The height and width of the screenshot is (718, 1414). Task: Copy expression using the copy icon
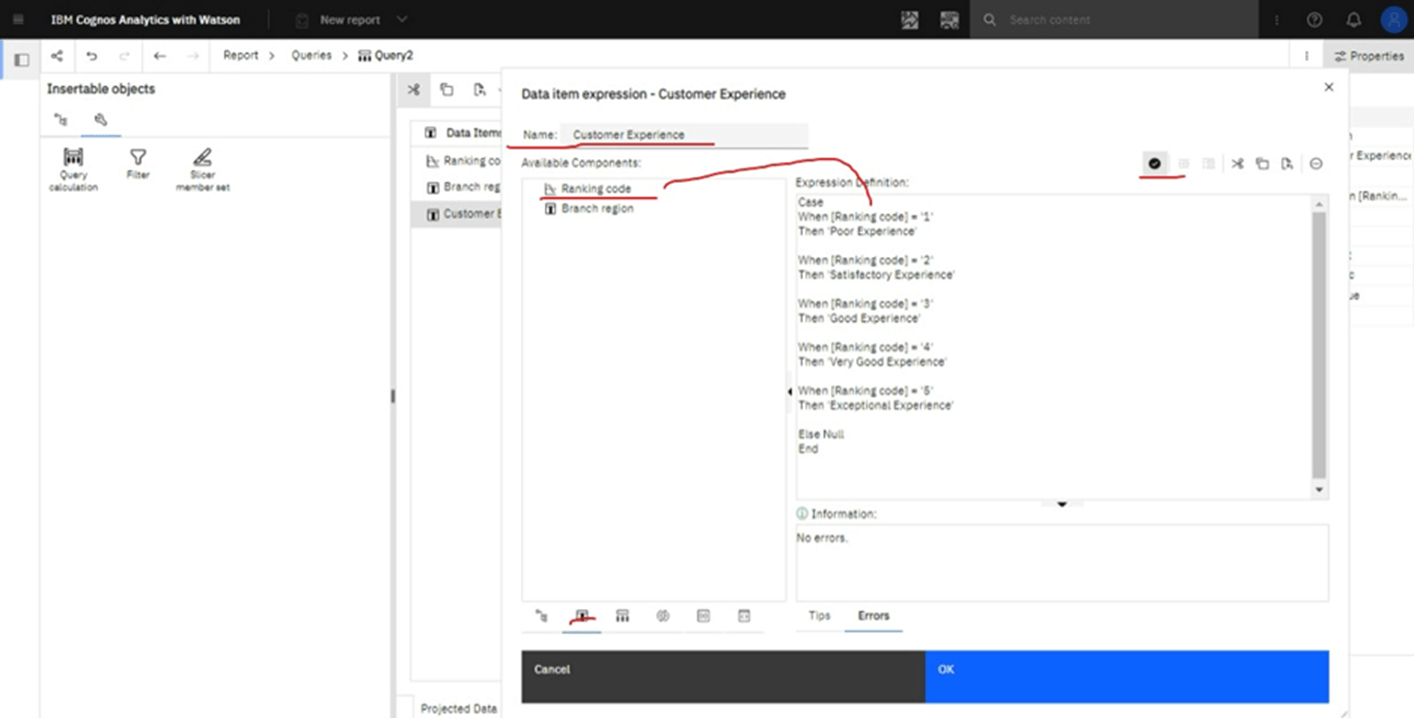pos(1261,164)
